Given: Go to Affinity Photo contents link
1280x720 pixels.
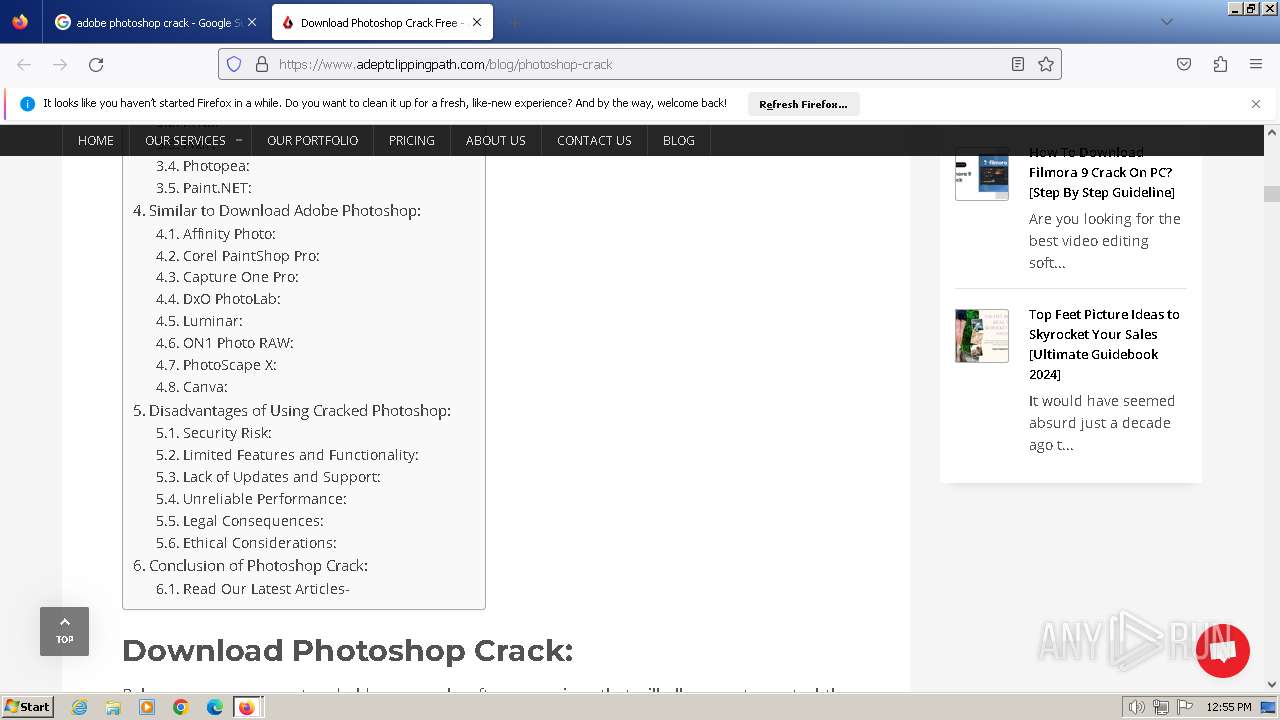Looking at the screenshot, I should 216,234.
